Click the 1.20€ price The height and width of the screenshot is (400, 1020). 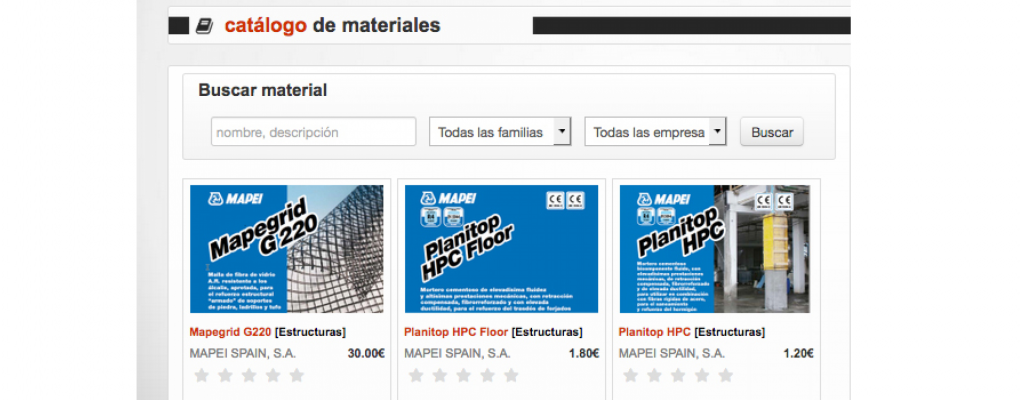[x=799, y=354]
